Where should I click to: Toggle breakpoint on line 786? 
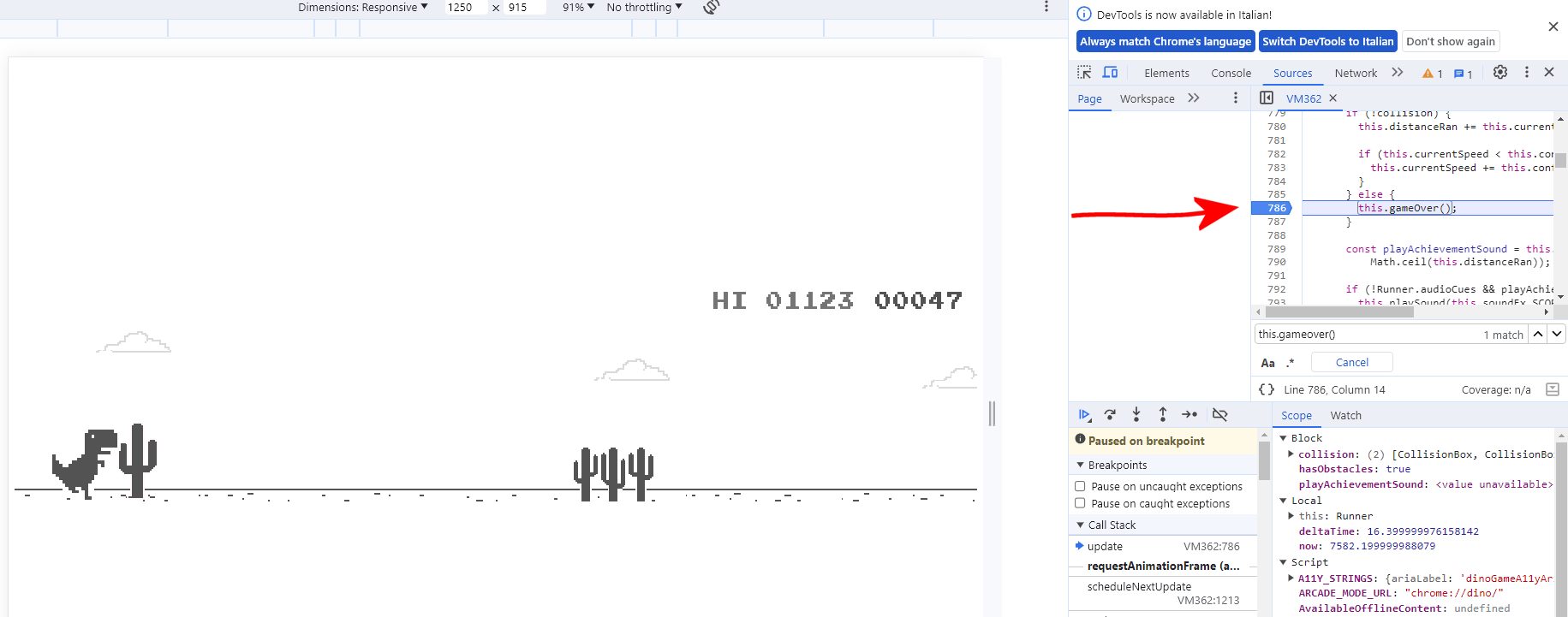pos(1277,208)
